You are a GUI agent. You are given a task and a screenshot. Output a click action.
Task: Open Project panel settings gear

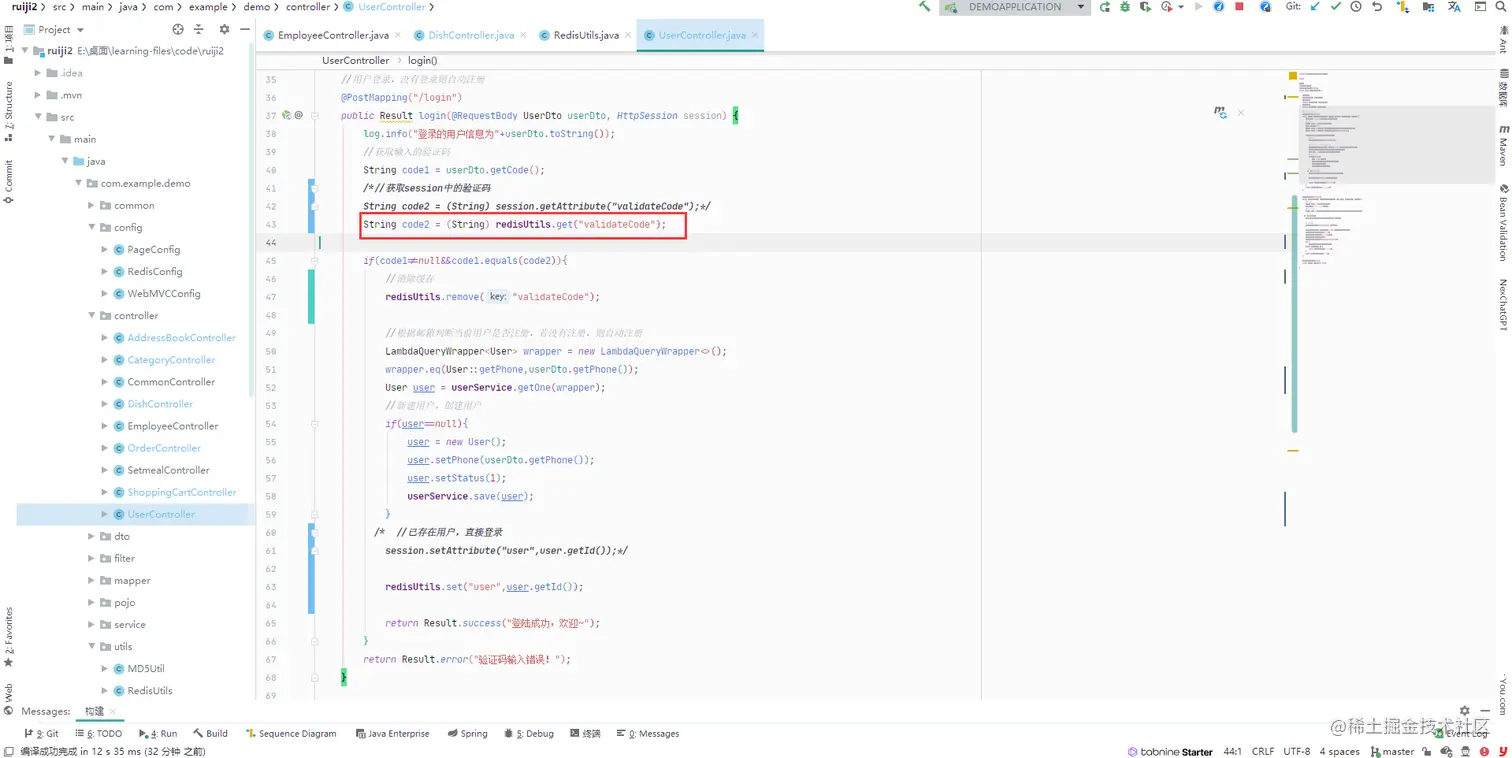pyautogui.click(x=224, y=29)
